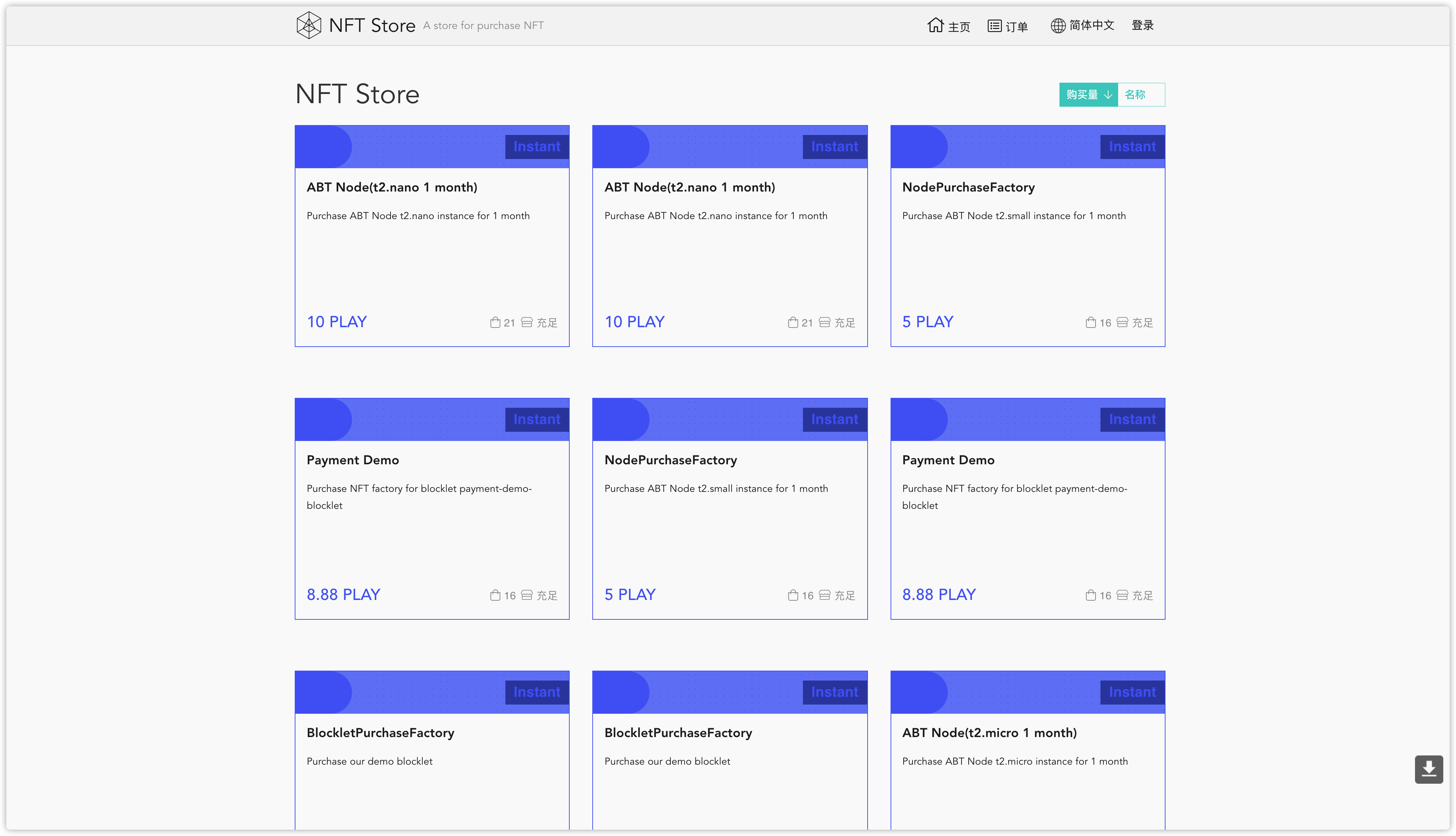Sort items by 购买量 purchase count
The width and height of the screenshot is (1456, 836).
tap(1082, 95)
